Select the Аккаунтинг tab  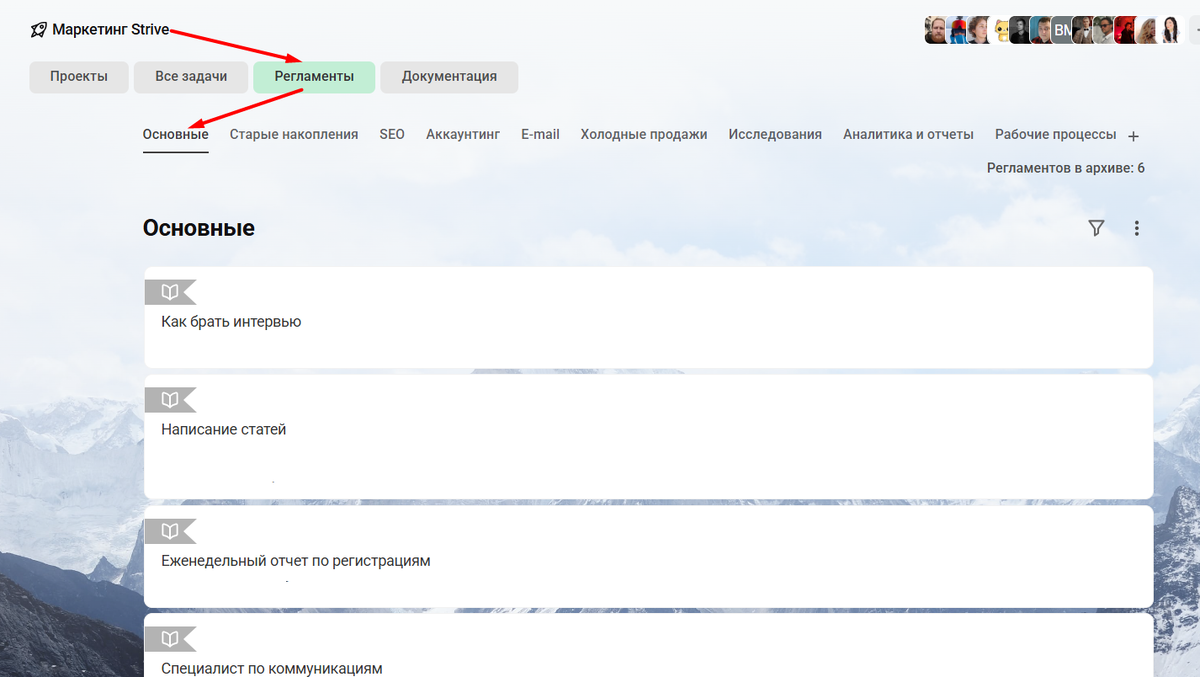tap(462, 134)
